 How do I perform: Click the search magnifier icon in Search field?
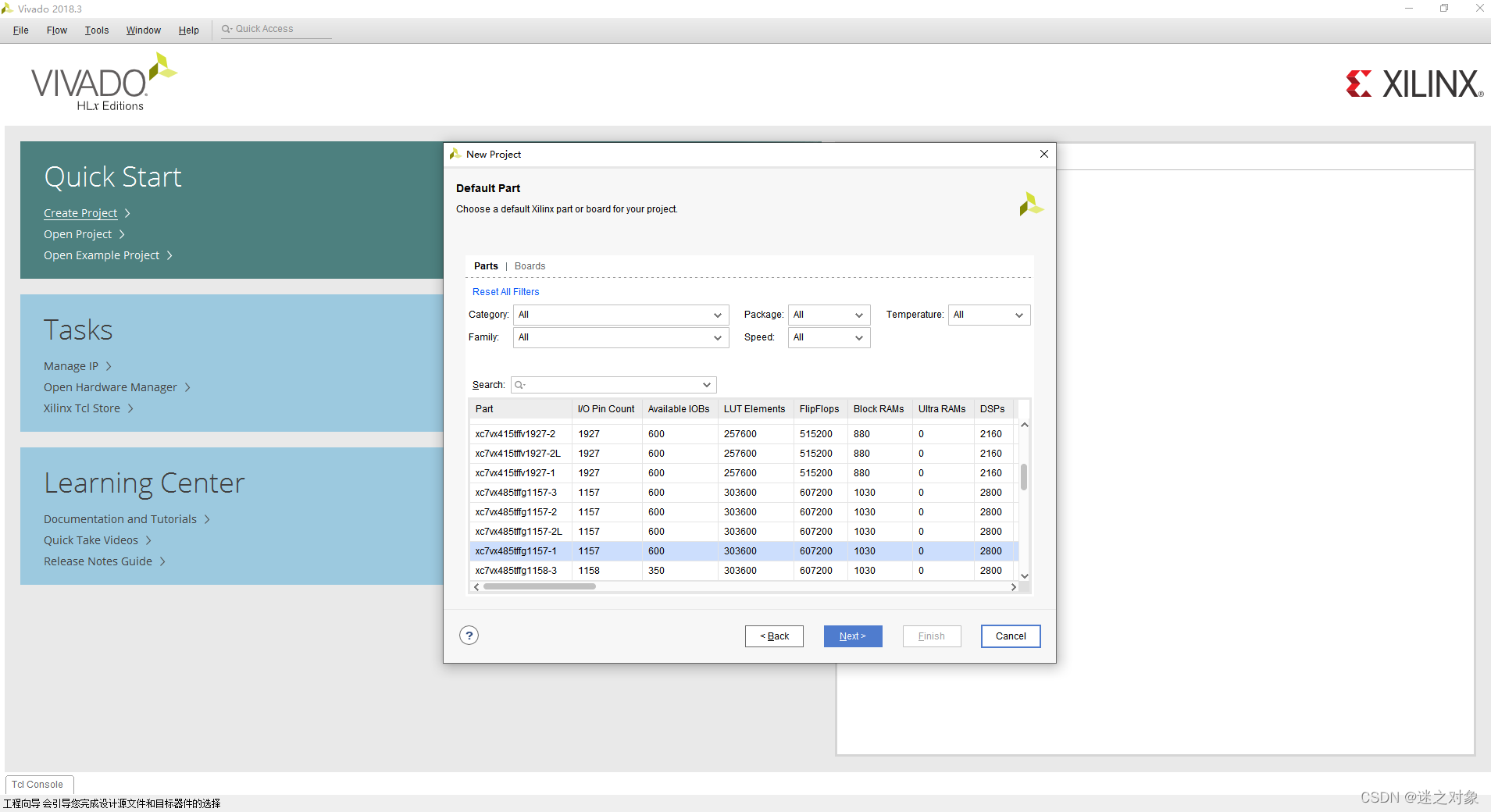tap(520, 385)
